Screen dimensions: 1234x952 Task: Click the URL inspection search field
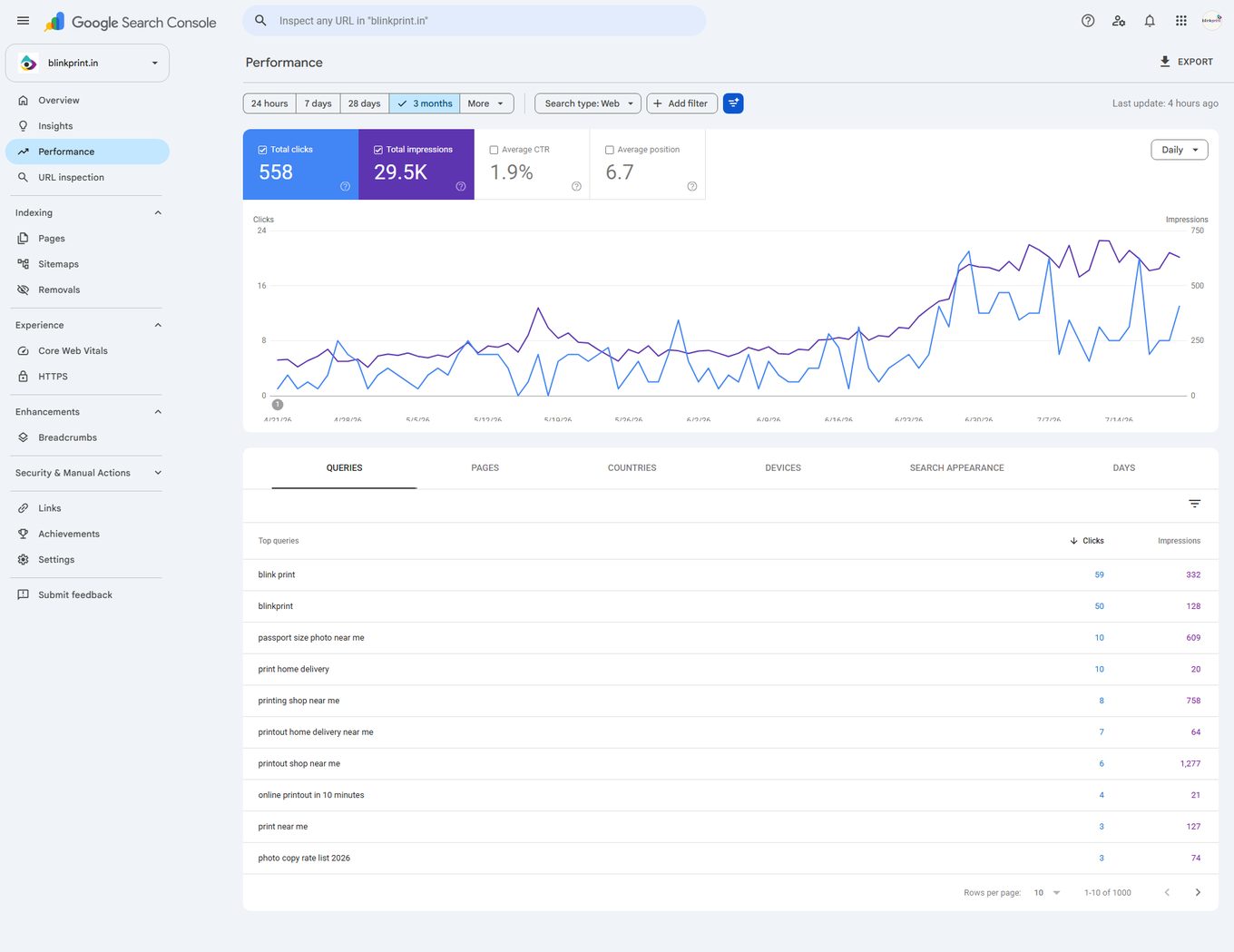coord(474,20)
